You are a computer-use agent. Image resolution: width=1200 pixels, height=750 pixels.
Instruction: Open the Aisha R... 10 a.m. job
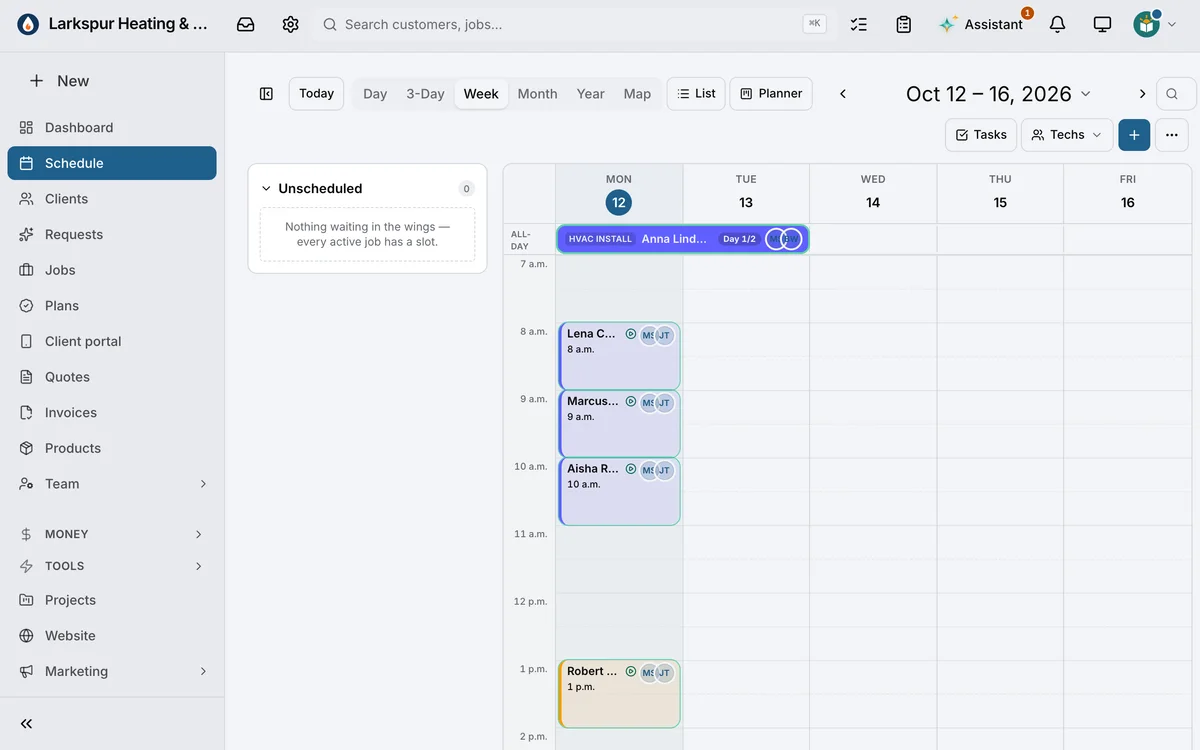tap(619, 491)
